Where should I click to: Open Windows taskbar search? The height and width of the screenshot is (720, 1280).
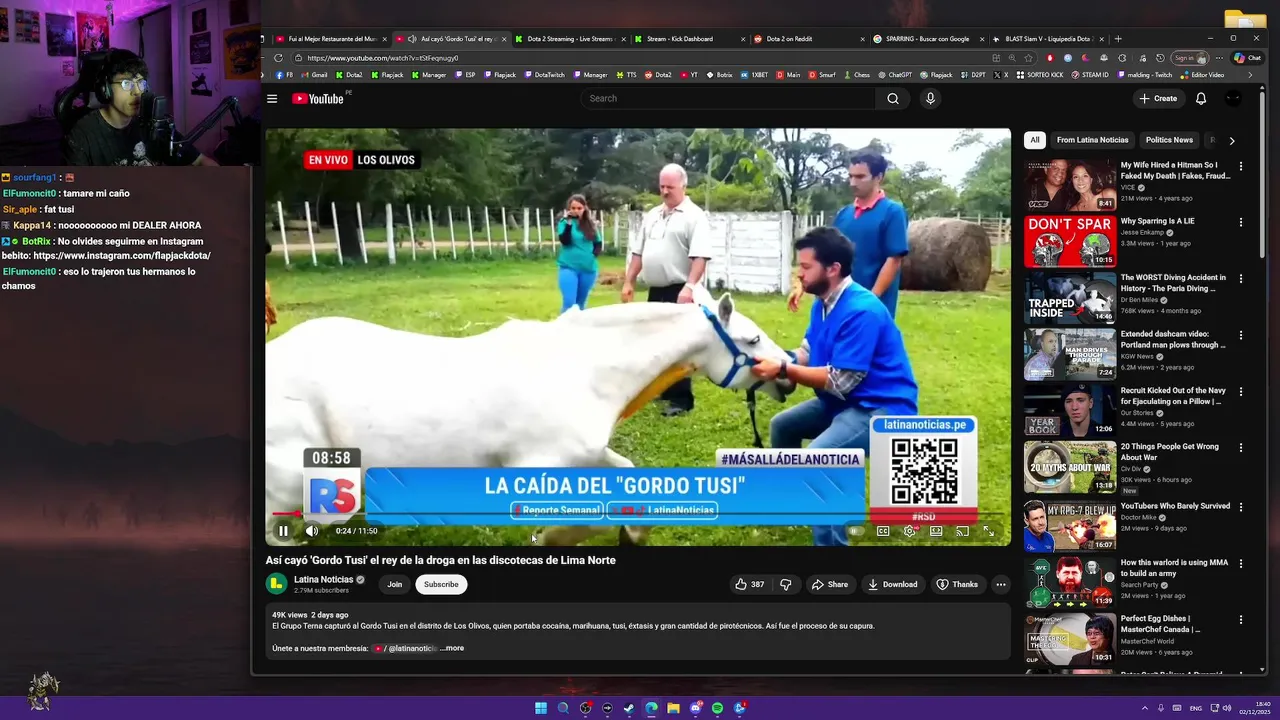(563, 708)
